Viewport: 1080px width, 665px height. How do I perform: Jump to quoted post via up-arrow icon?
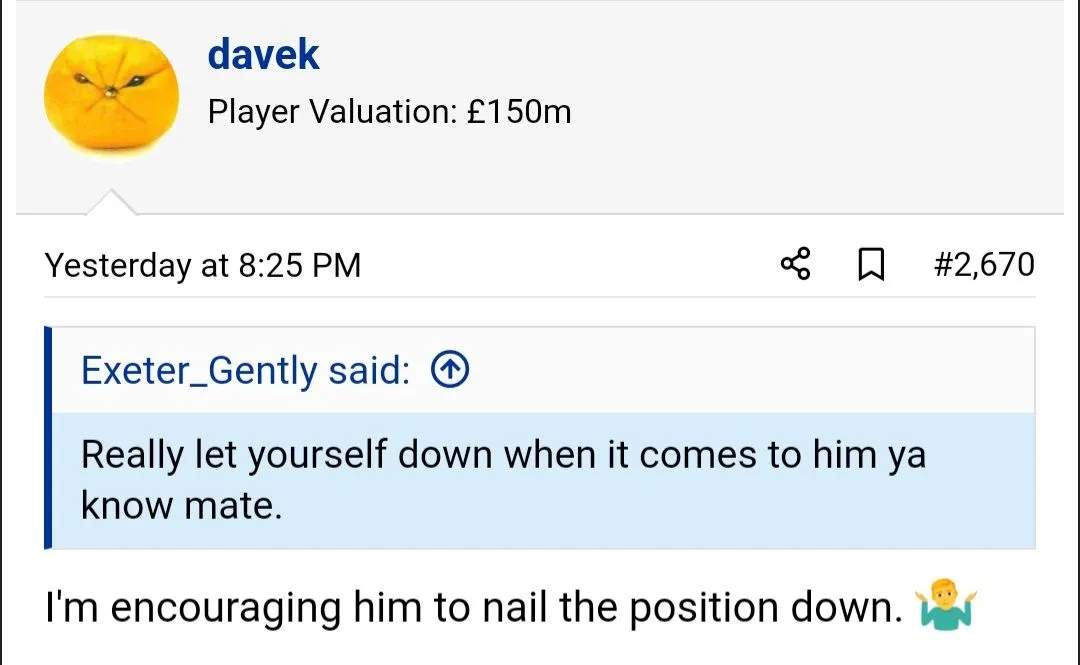449,371
